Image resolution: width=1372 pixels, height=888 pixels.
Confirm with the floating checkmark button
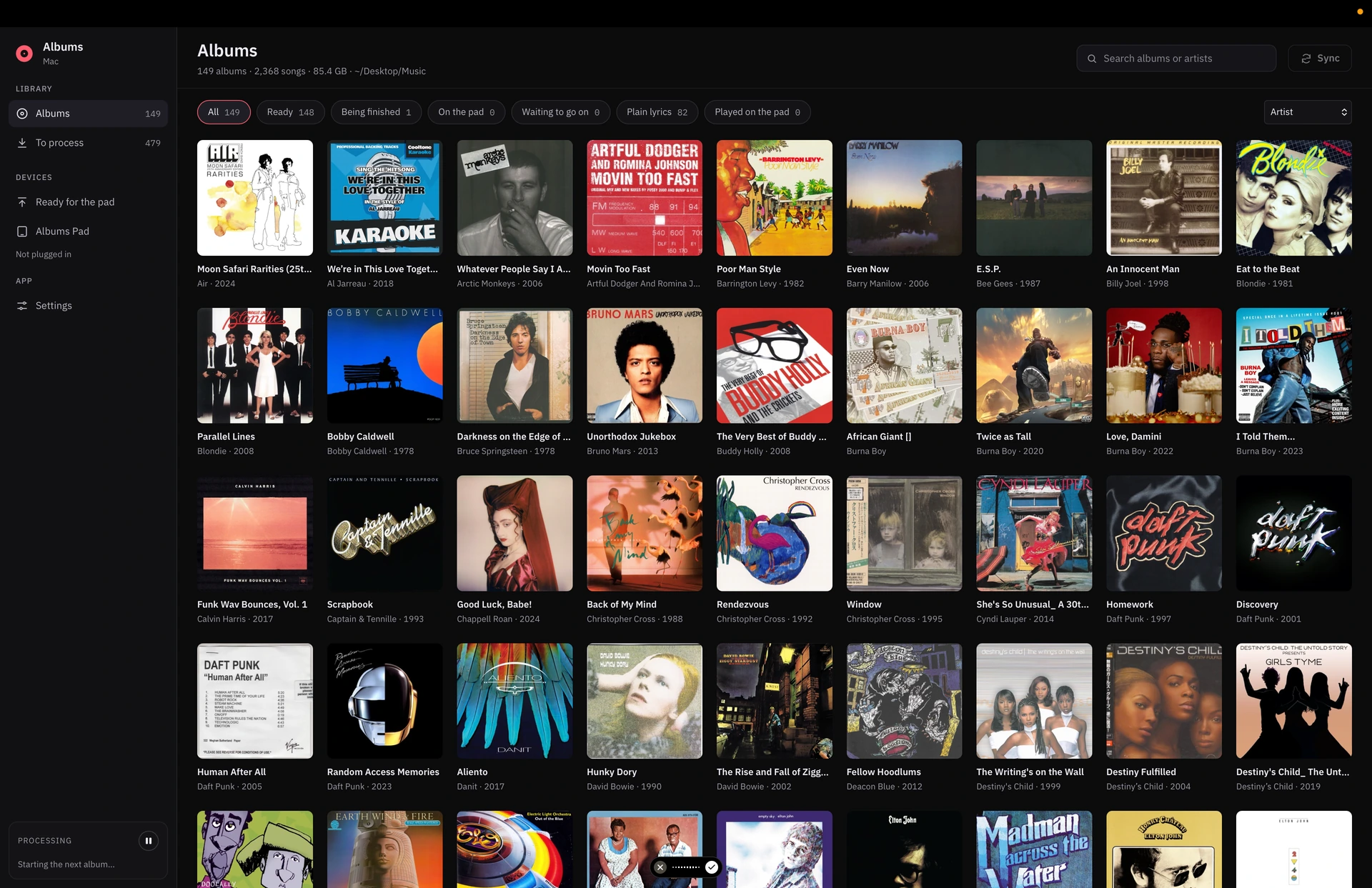click(712, 867)
